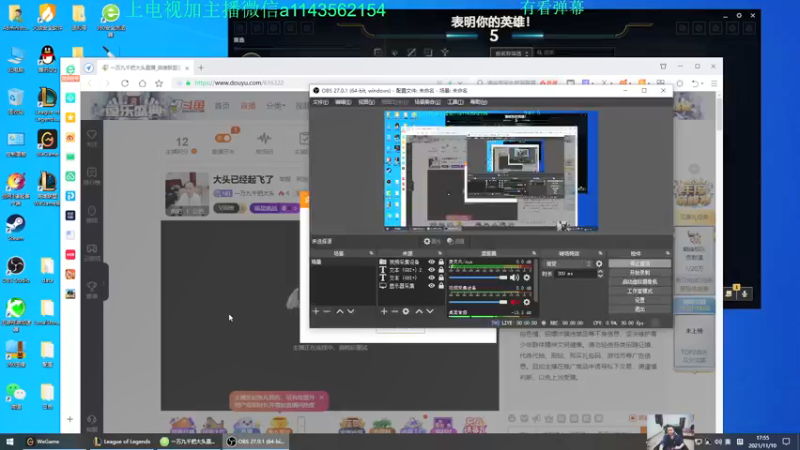Viewport: 800px width, 450px height.
Task: Add a new scene with plus icon
Action: tap(315, 311)
